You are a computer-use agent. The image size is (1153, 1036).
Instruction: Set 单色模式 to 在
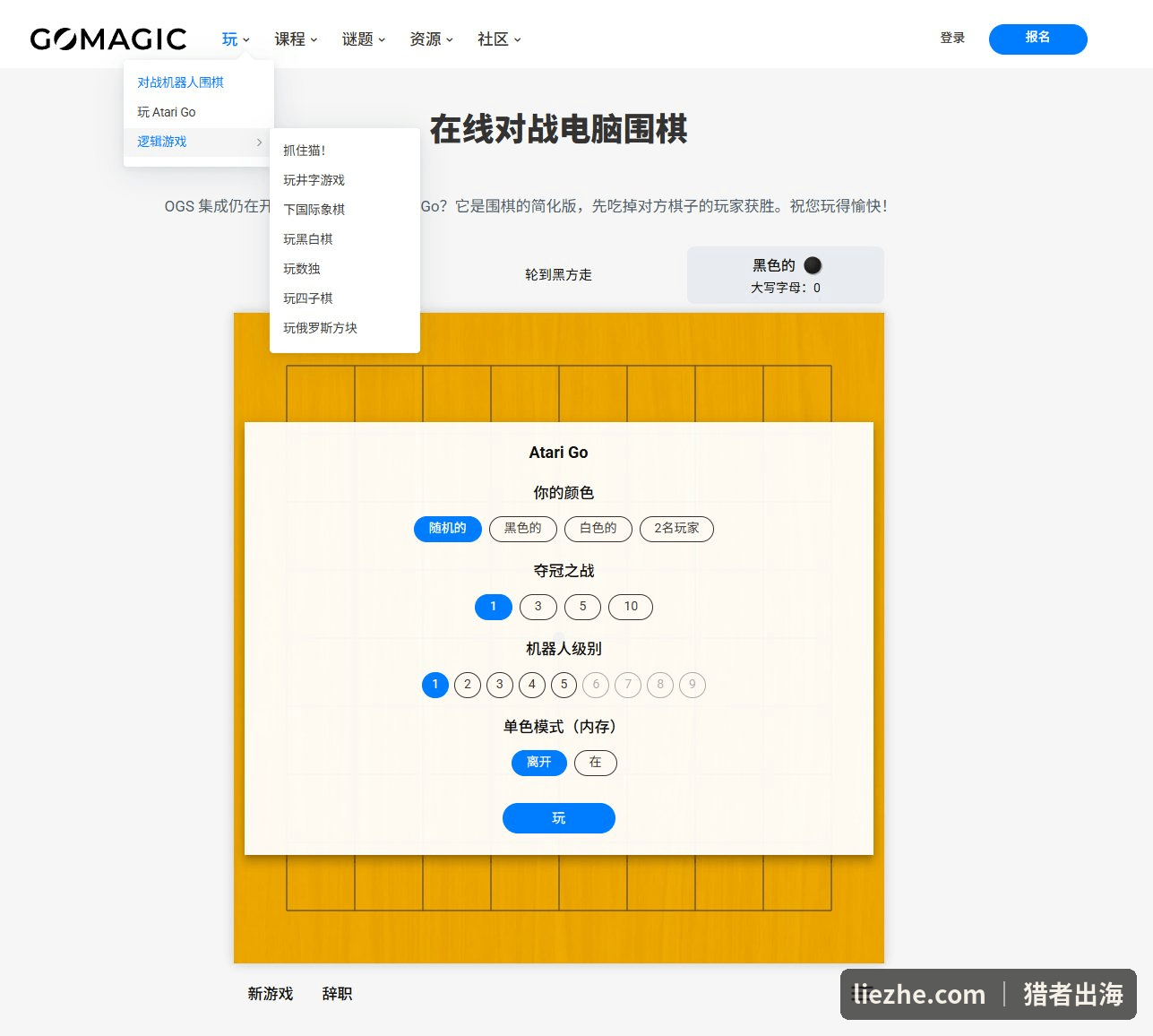pos(596,763)
